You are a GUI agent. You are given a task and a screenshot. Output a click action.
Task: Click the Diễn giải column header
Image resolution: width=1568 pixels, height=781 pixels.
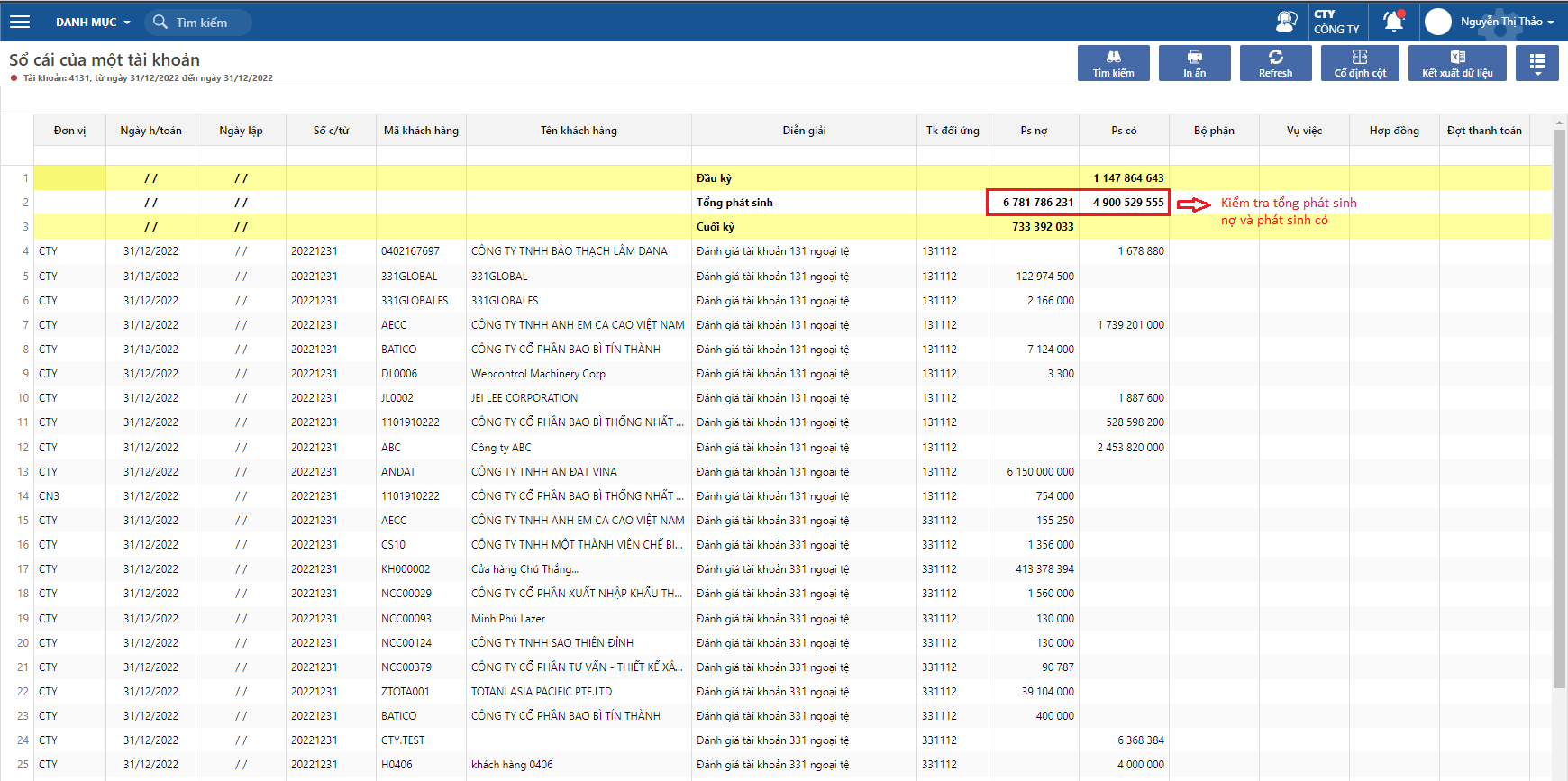click(804, 131)
